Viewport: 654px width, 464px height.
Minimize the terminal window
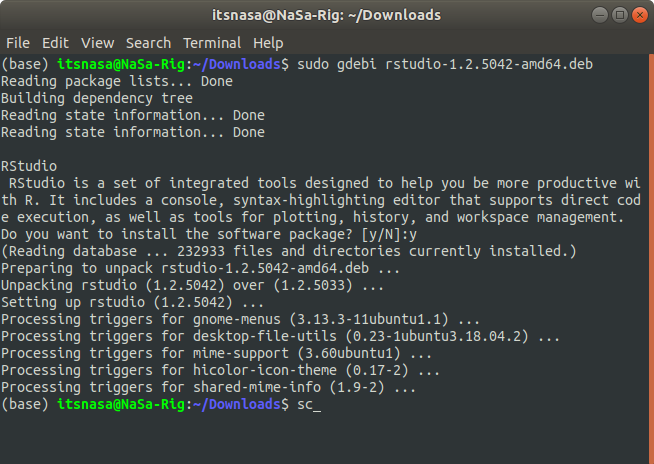click(x=600, y=15)
